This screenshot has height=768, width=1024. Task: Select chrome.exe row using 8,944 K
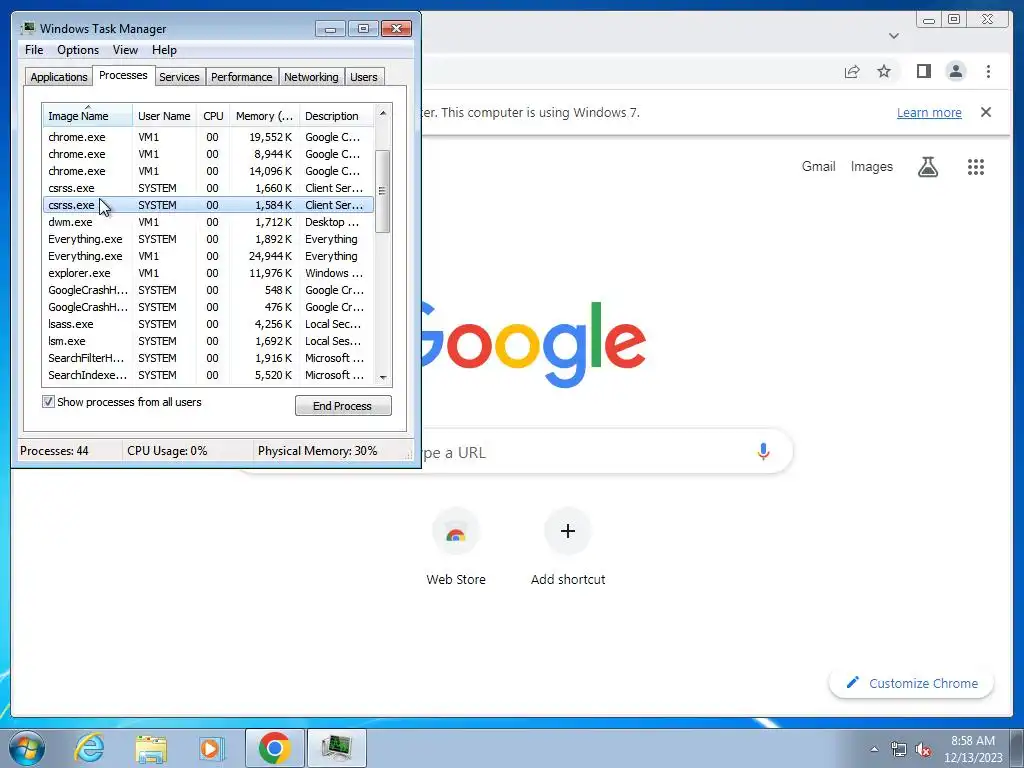(208, 154)
